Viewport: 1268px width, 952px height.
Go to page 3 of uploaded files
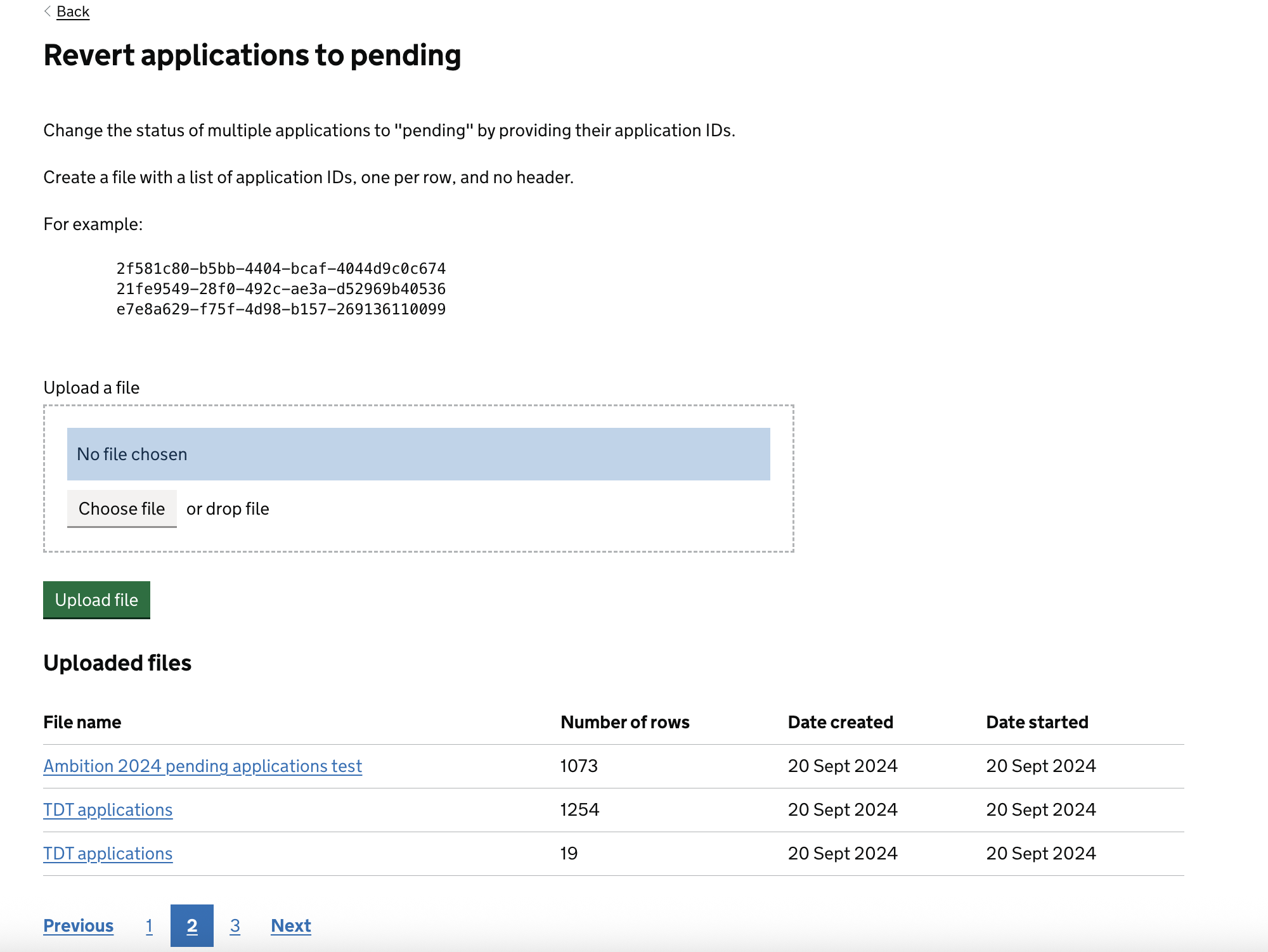(235, 925)
